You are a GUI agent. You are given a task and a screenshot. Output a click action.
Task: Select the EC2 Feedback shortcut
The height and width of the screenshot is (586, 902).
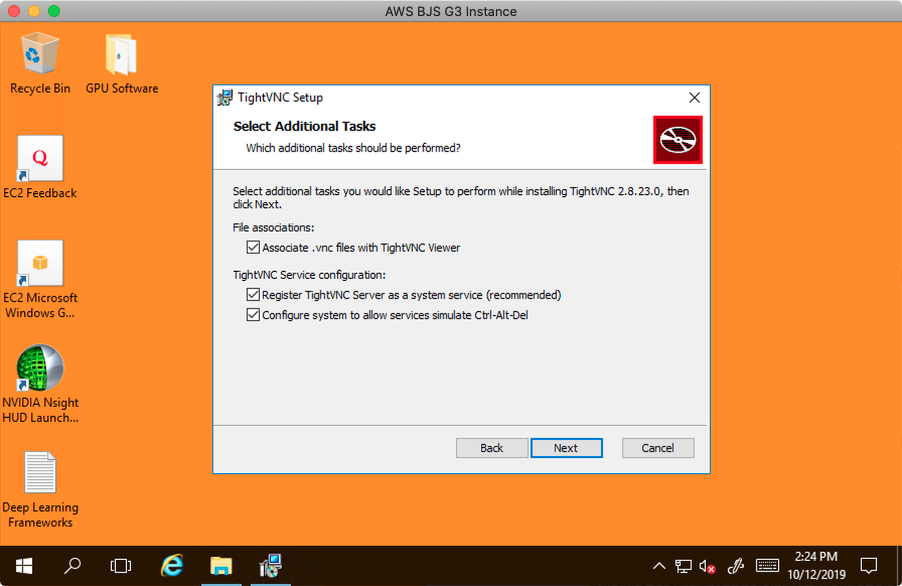[40, 160]
